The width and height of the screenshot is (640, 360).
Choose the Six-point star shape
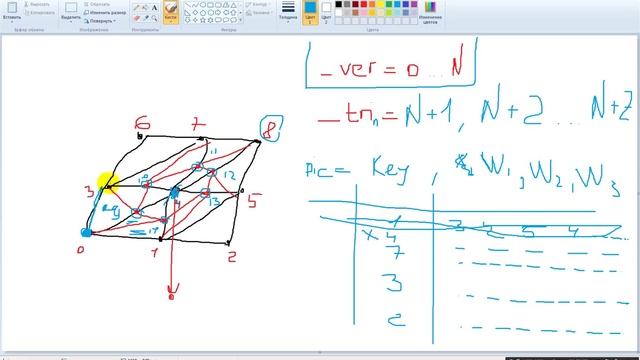(x=210, y=20)
